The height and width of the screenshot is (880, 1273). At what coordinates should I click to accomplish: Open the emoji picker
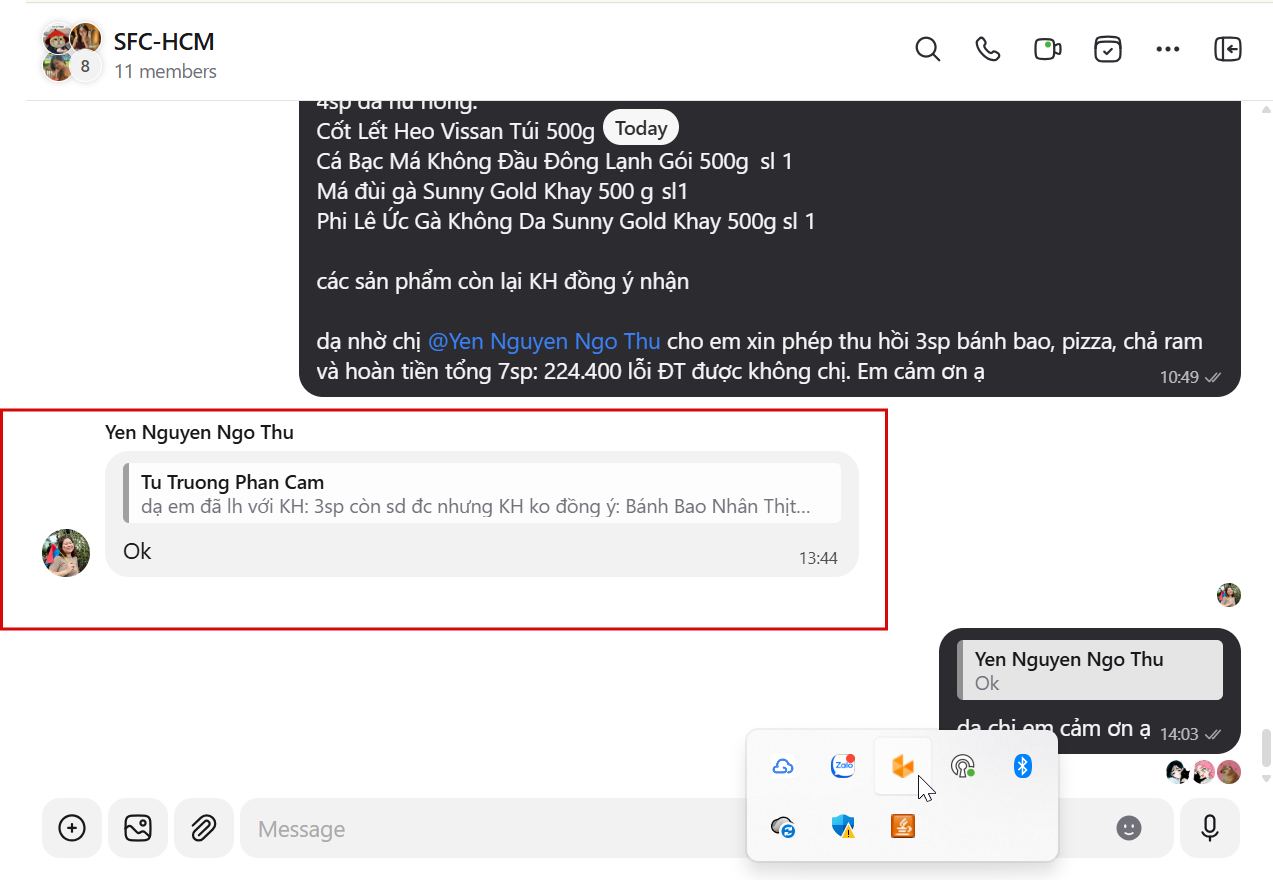[1129, 828]
